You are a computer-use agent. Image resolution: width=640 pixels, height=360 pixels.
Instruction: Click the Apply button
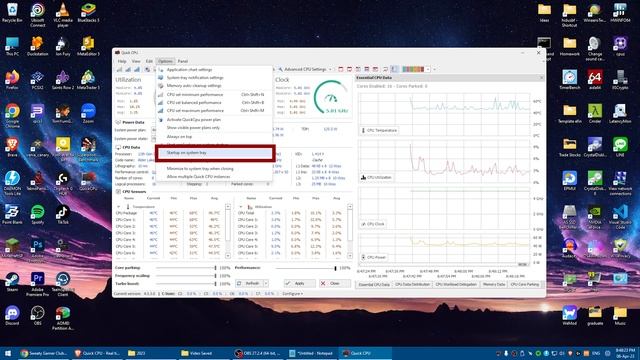coord(300,283)
